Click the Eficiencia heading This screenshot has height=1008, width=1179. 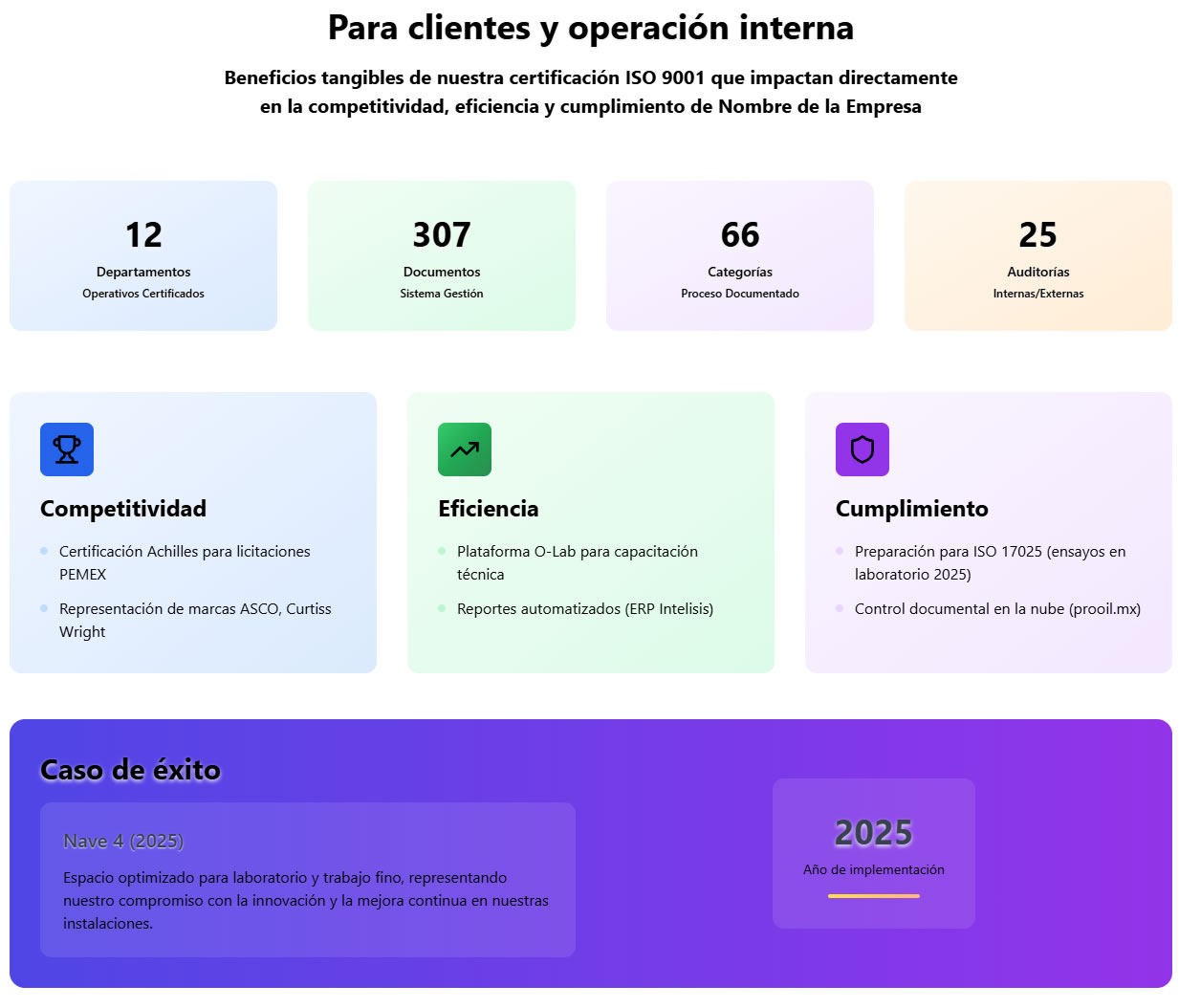point(489,509)
